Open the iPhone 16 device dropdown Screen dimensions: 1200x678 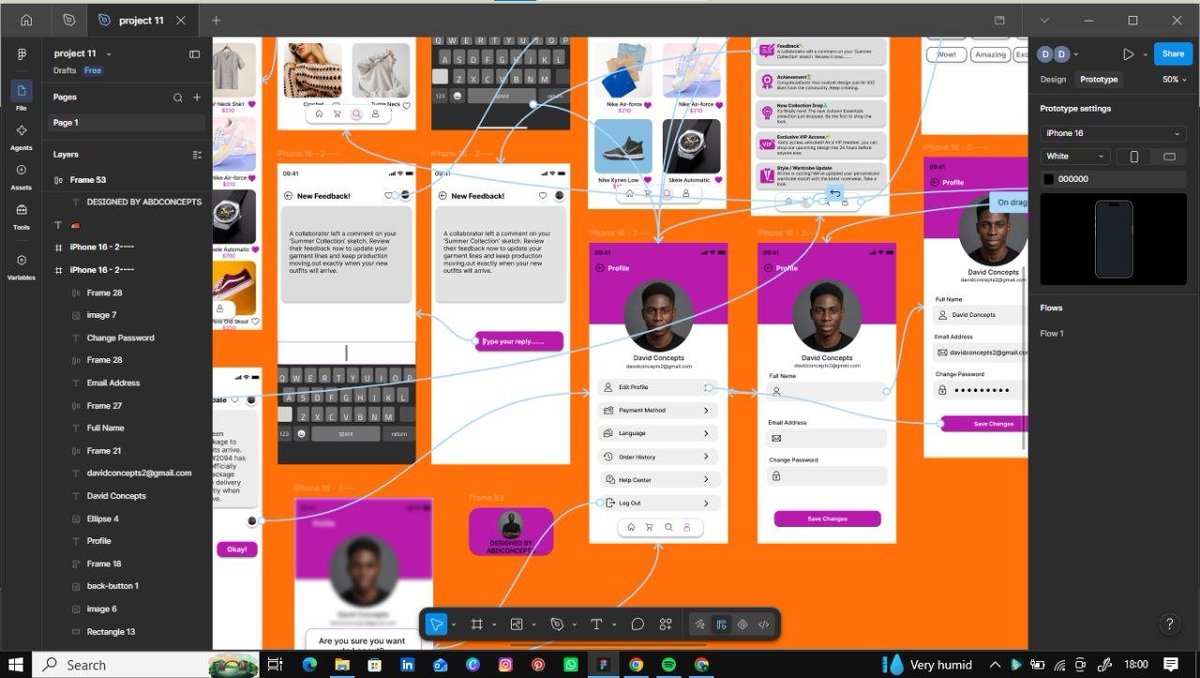[x=1112, y=133]
